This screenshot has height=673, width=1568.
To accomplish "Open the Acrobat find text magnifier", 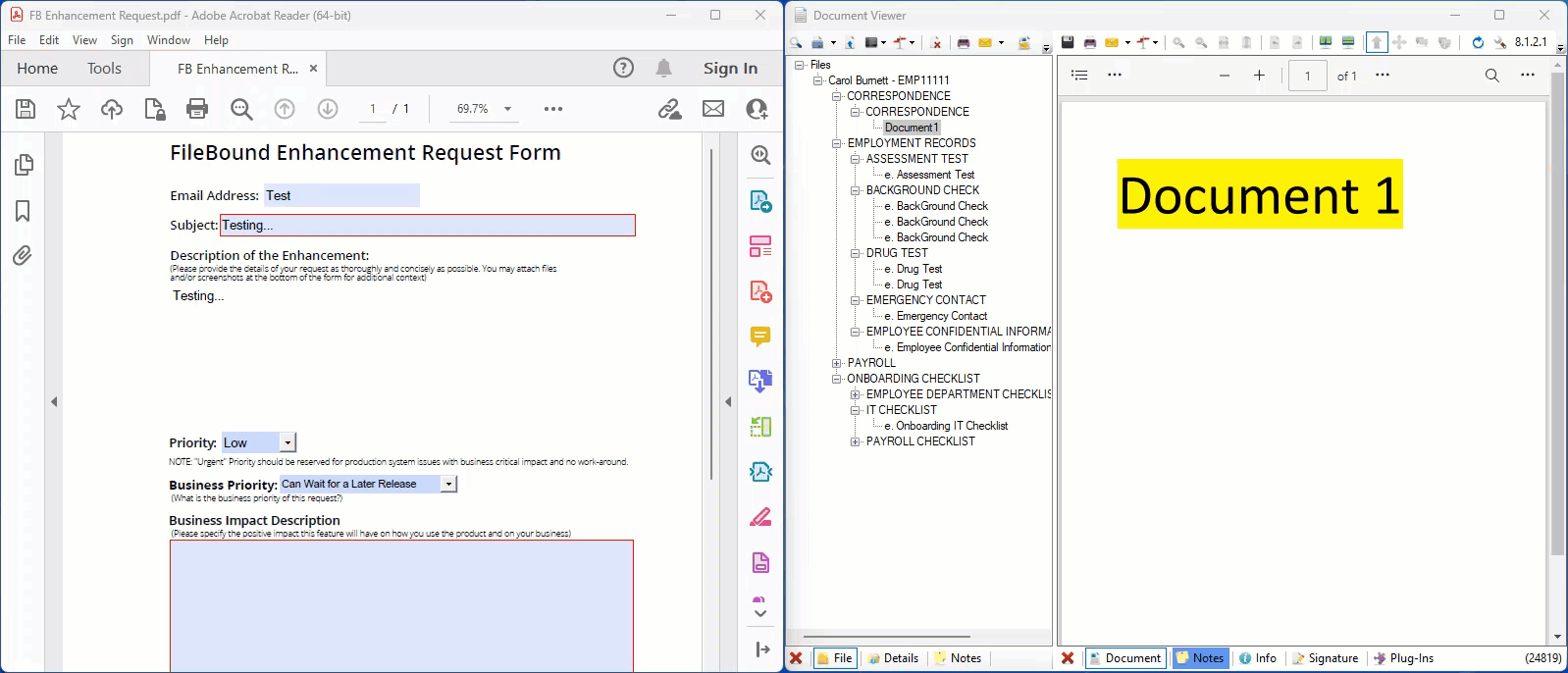I will point(241,109).
